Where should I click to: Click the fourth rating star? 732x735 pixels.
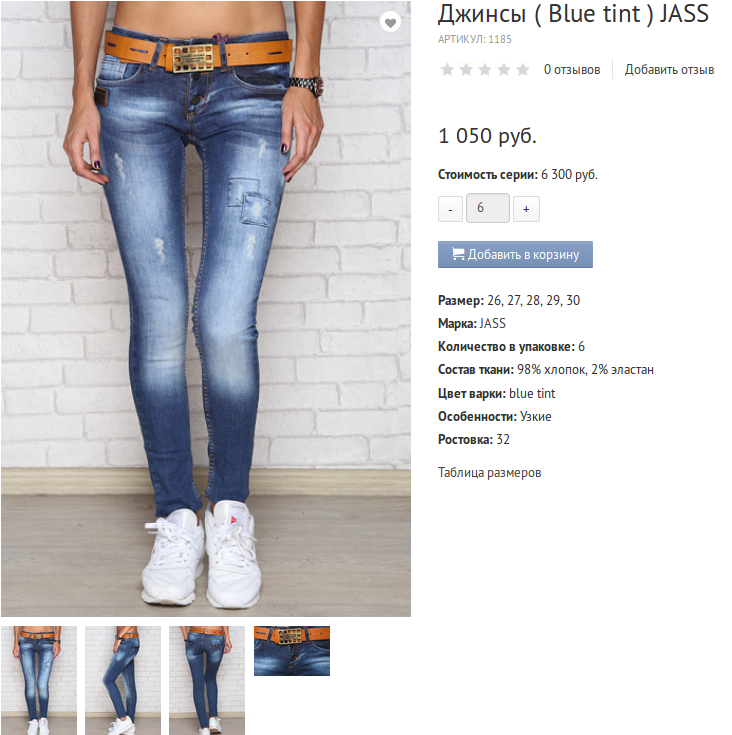click(x=504, y=69)
